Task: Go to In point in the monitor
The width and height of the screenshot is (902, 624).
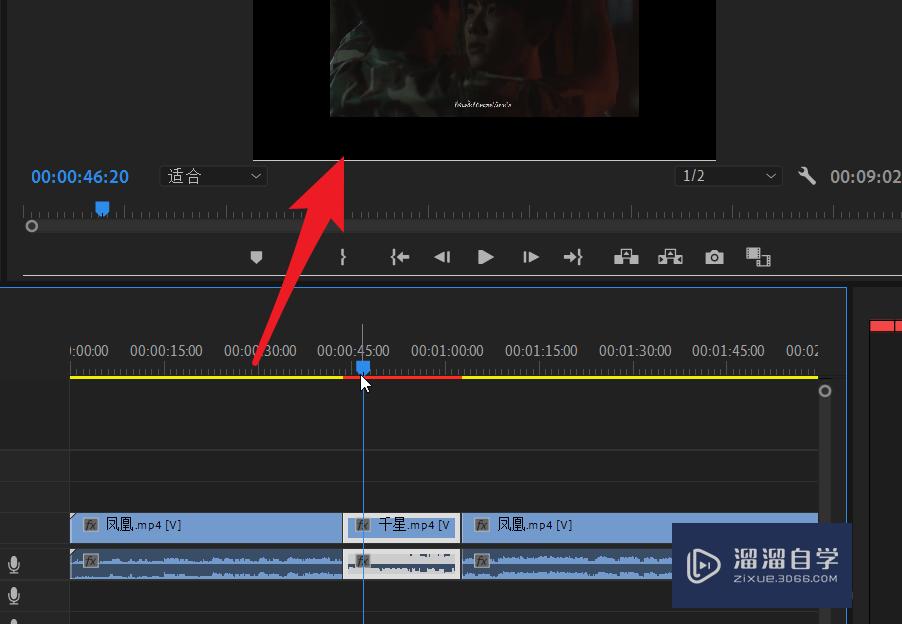Action: [400, 257]
